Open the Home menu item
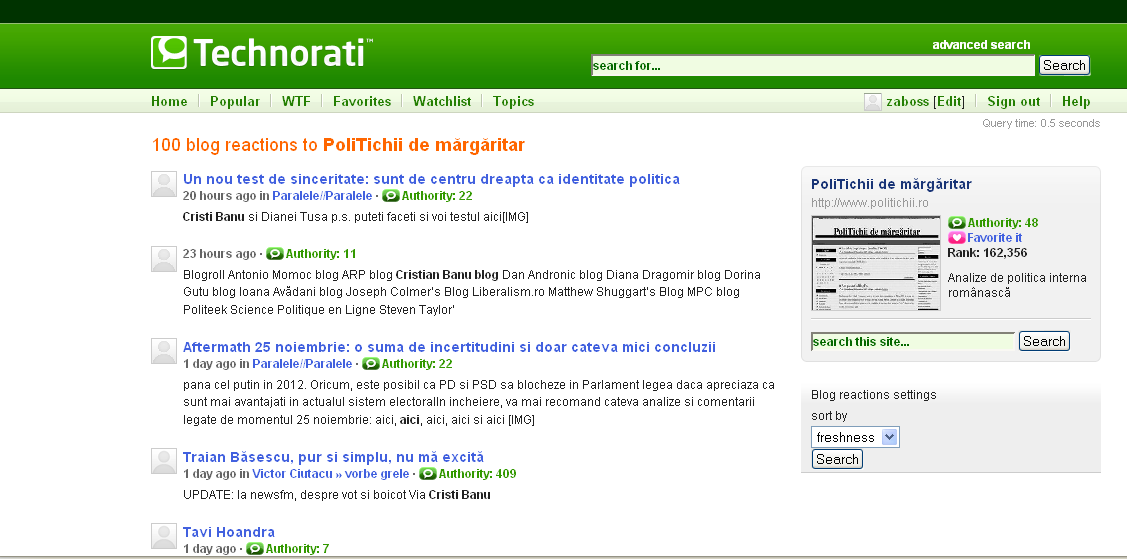1127x559 pixels. coord(169,101)
